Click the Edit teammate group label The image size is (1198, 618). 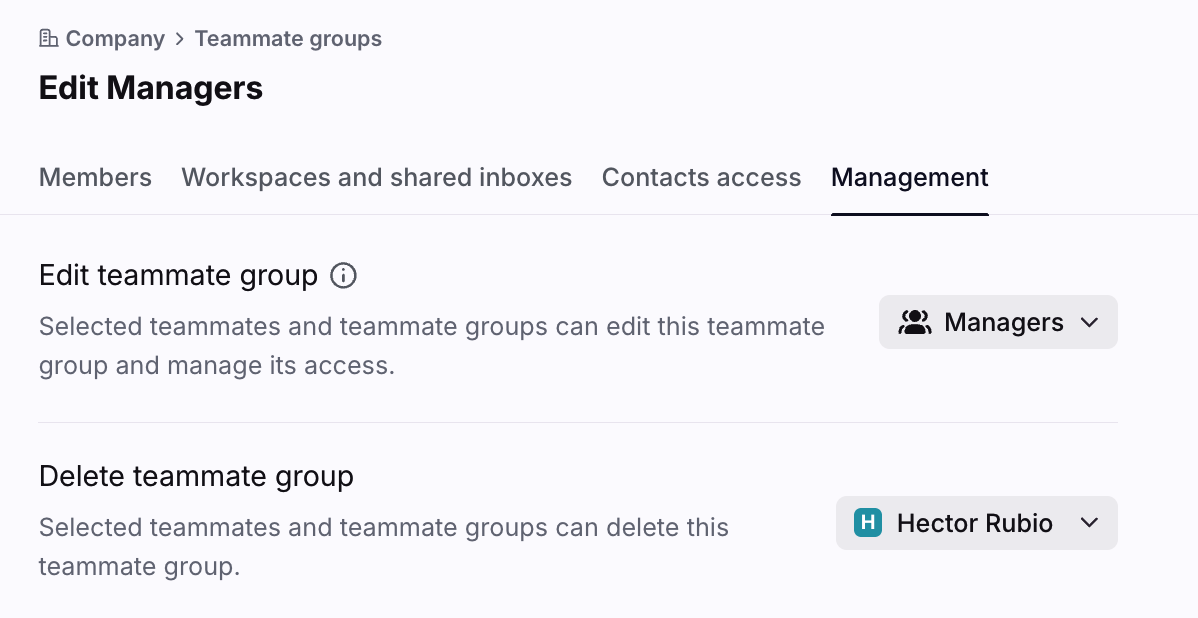tap(178, 275)
